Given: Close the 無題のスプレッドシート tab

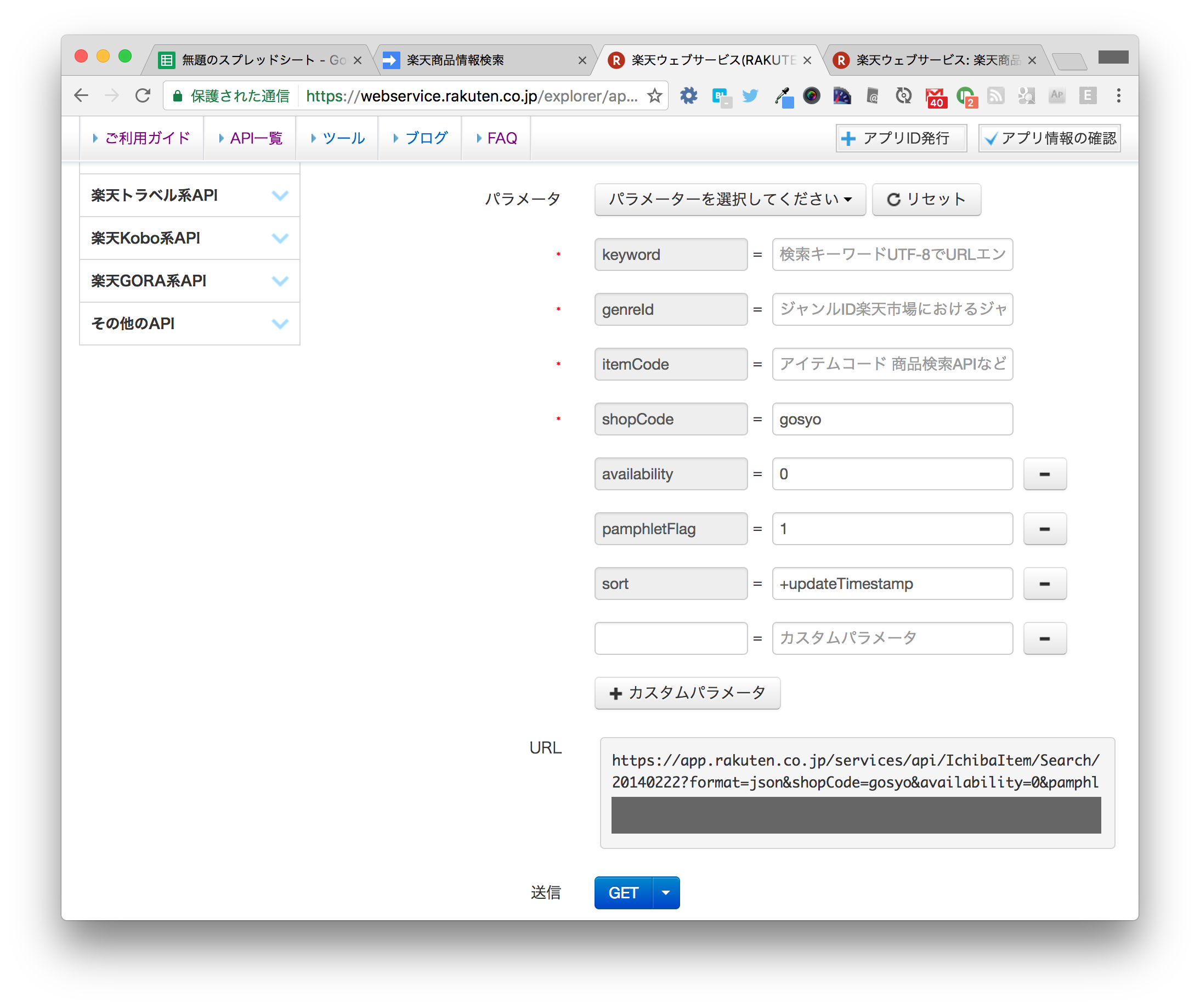Looking at the screenshot, I should tap(357, 60).
